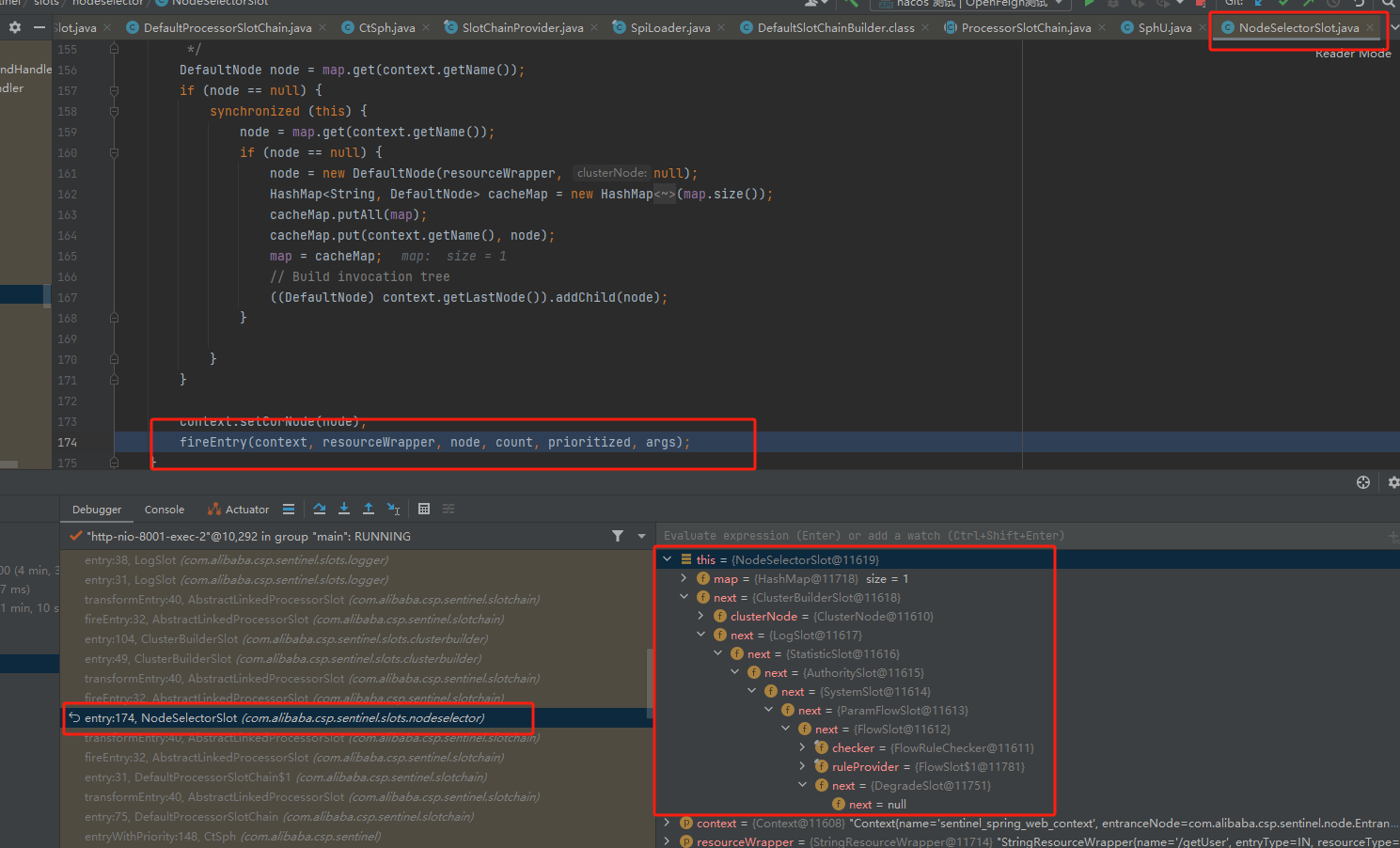Close the CtSph.java tab
This screenshot has height=848, width=1400.
click(x=426, y=28)
